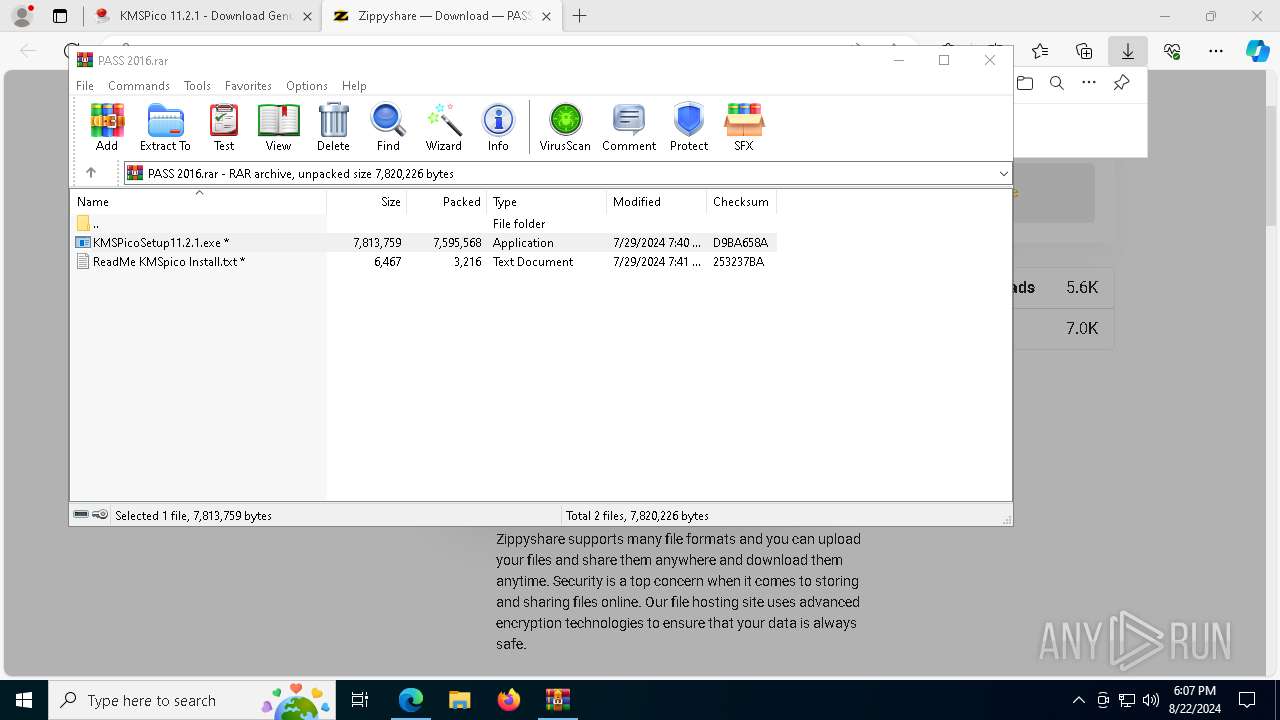Screen dimensions: 1280x720
Task: Switch to Zippyshare Download browser tab
Action: [x=442, y=16]
